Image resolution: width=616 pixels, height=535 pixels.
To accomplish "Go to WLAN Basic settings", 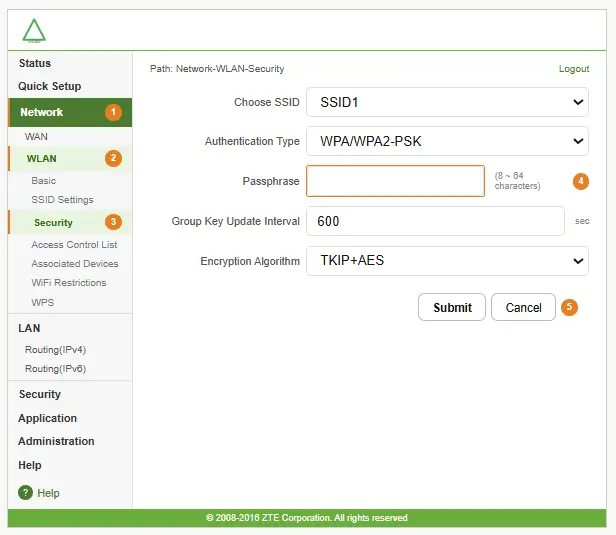I will tap(44, 181).
